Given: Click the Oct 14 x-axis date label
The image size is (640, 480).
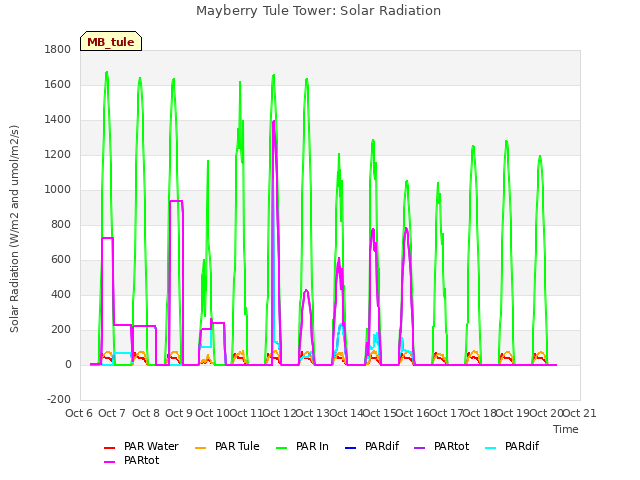Looking at the screenshot, I should 346,413.
